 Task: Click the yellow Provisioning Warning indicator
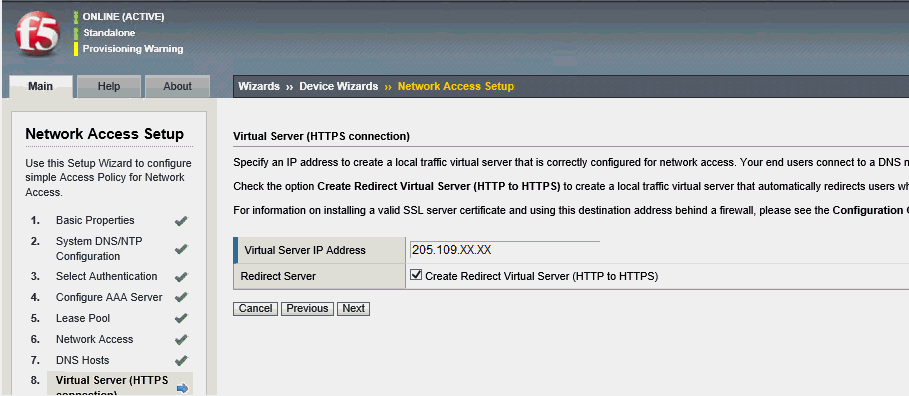point(75,49)
